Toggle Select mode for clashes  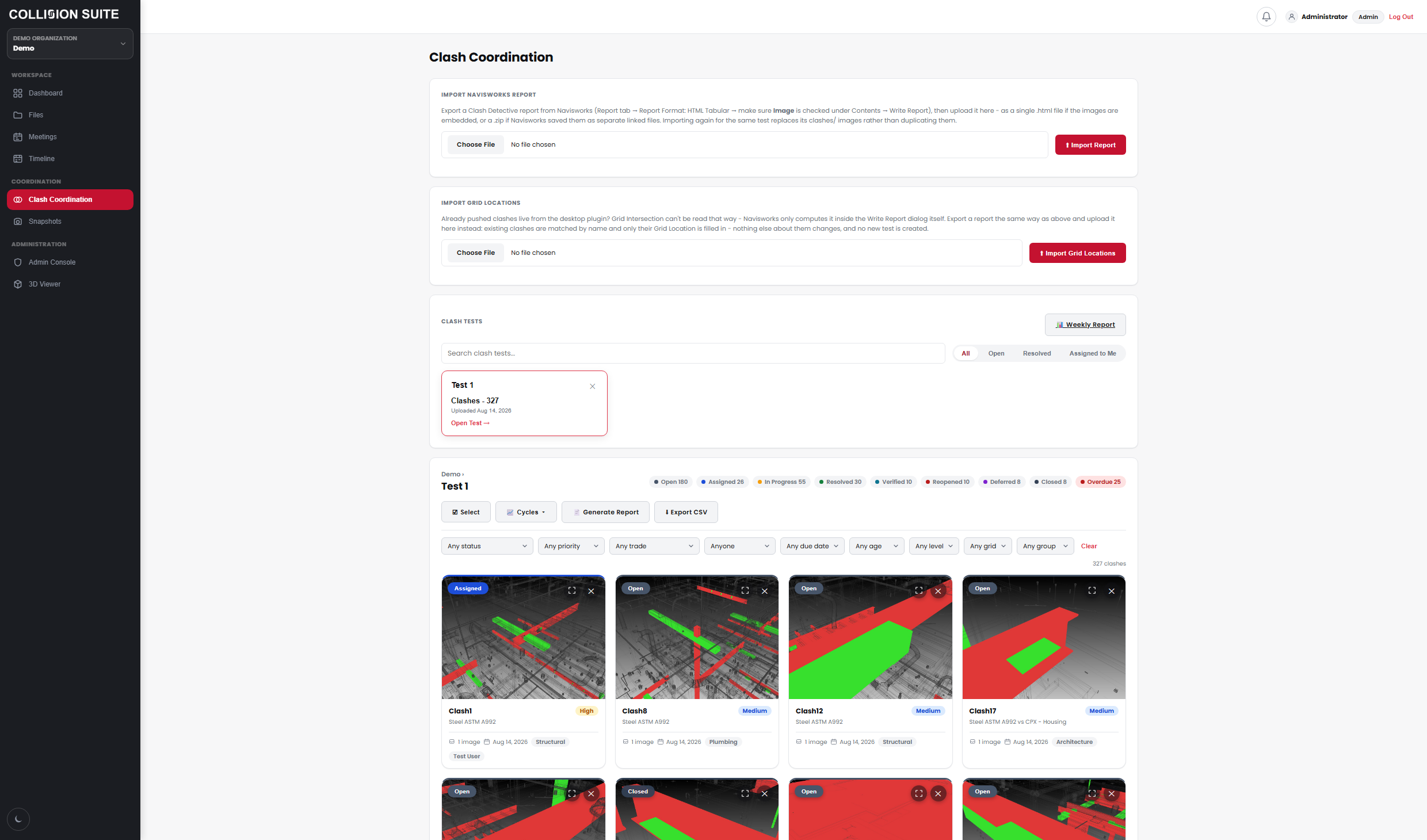click(466, 512)
